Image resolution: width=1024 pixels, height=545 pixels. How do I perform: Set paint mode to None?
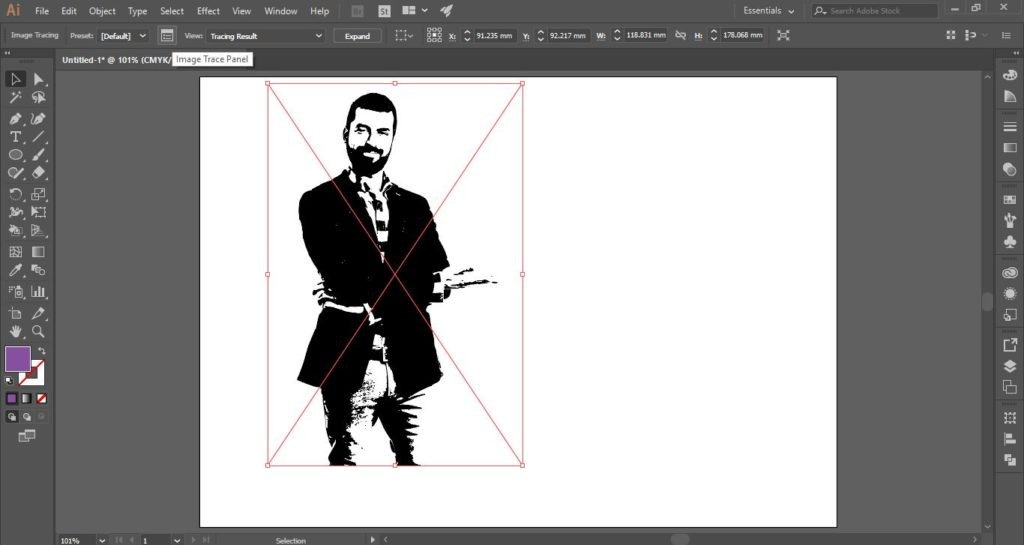pyautogui.click(x=41, y=398)
